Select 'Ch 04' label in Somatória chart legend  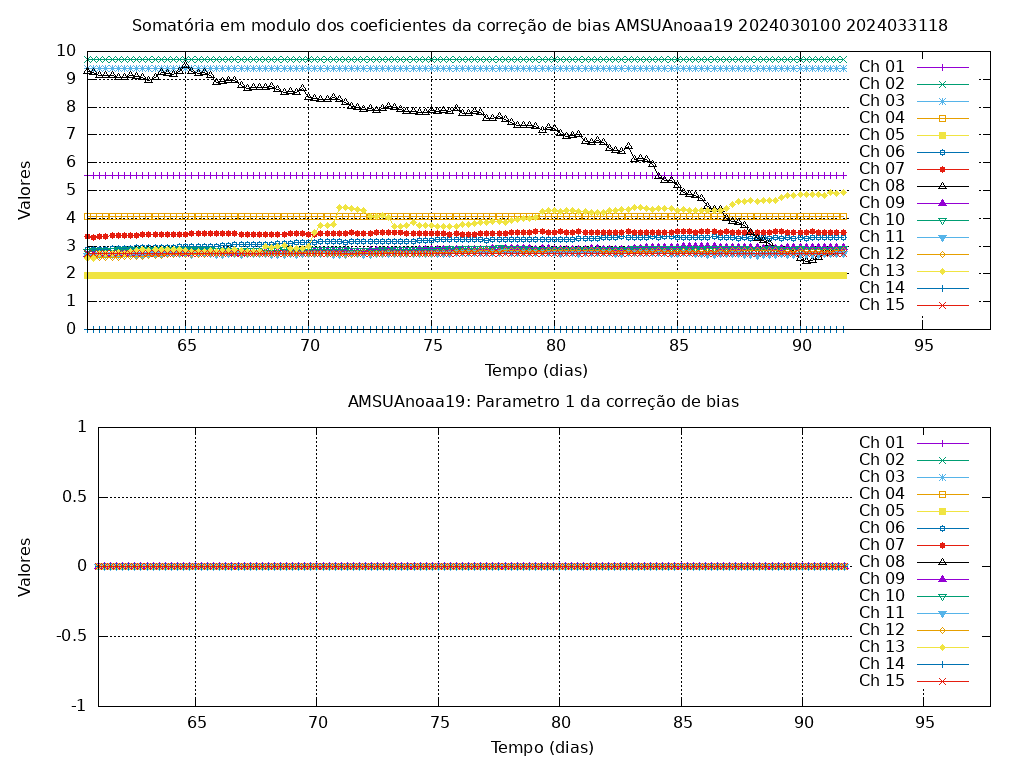click(882, 118)
